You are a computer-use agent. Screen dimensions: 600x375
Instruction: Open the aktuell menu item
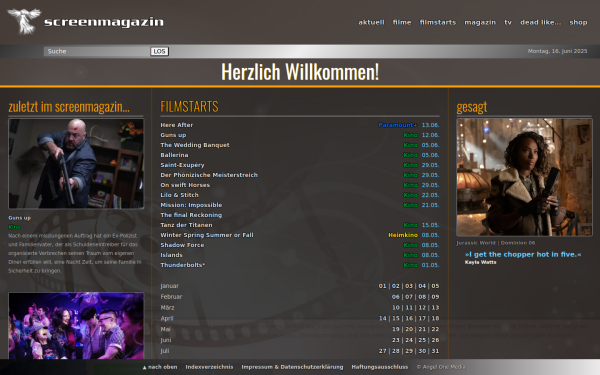[x=371, y=22]
